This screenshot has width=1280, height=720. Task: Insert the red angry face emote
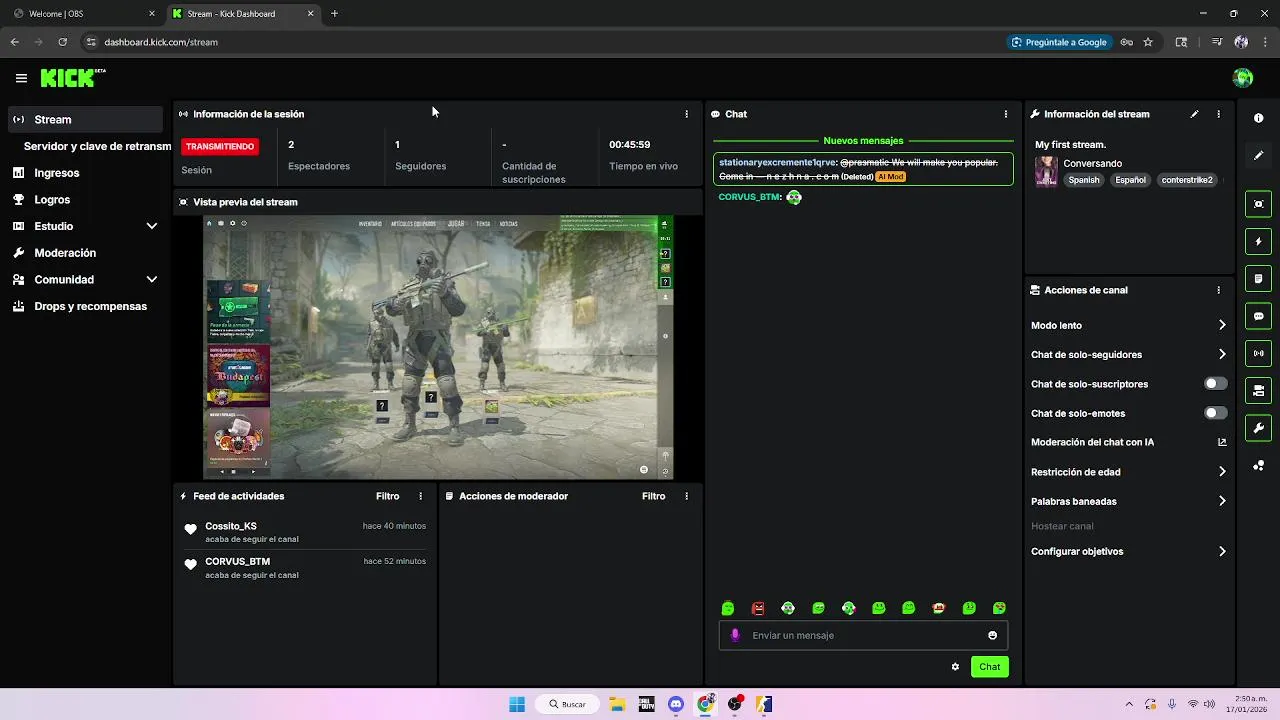pyautogui.click(x=758, y=608)
